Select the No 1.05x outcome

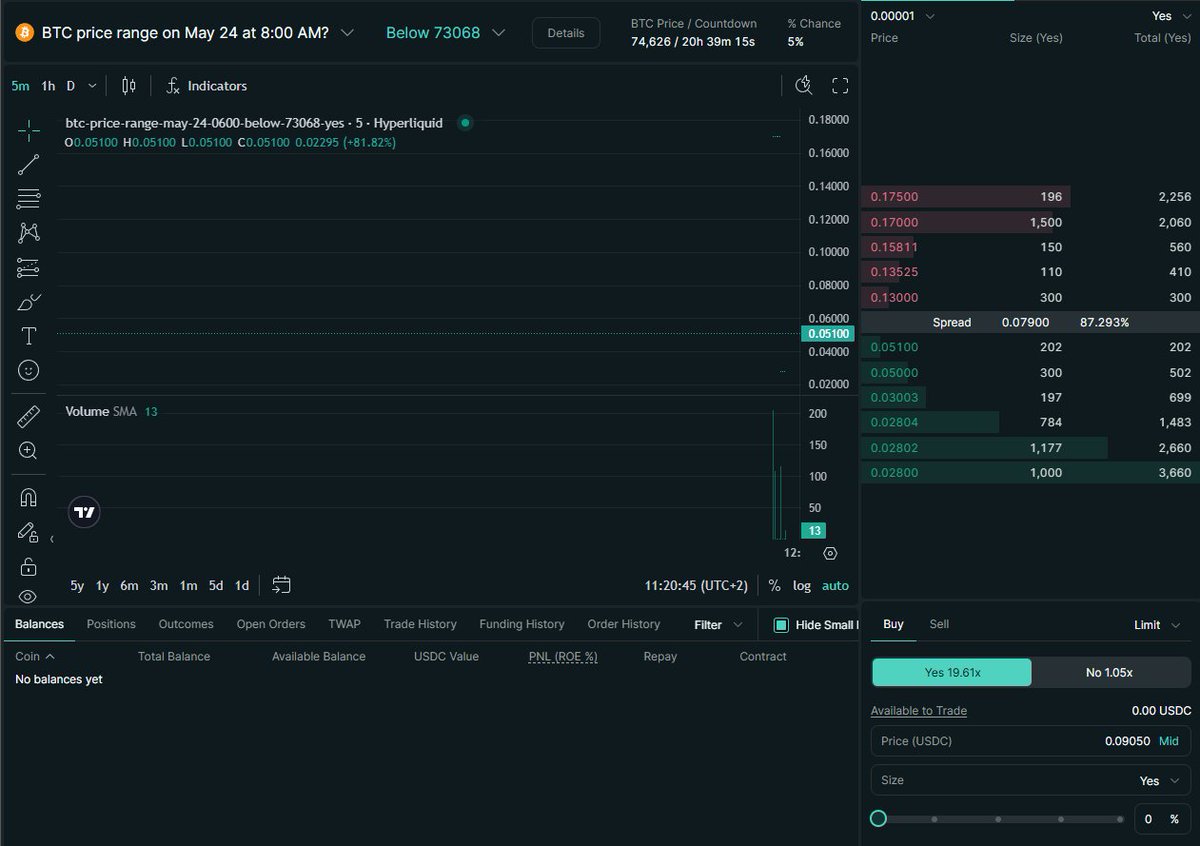pos(1110,673)
